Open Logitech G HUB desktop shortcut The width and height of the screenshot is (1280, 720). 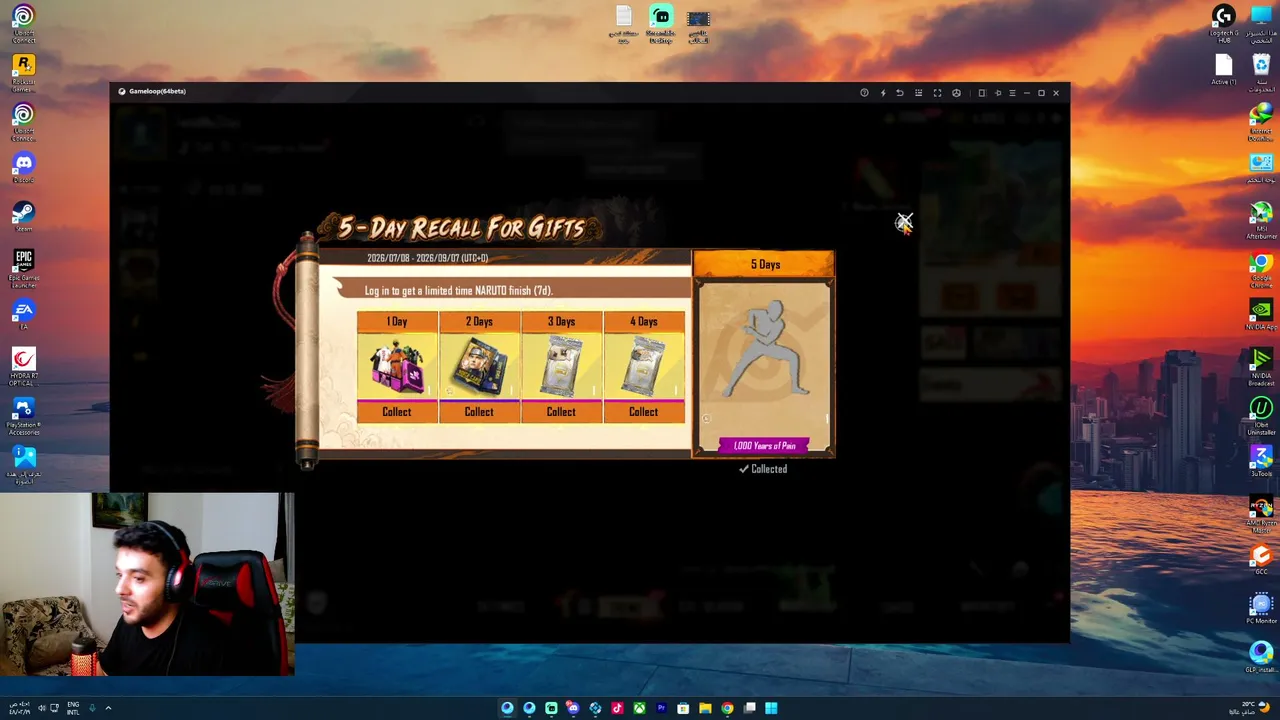1224,23
